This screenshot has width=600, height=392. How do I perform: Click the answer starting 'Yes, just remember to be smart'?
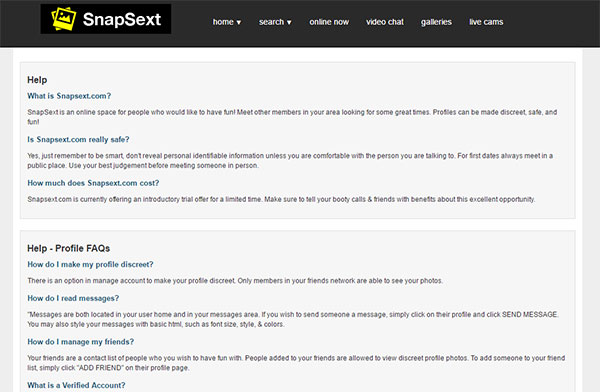[x=290, y=161]
